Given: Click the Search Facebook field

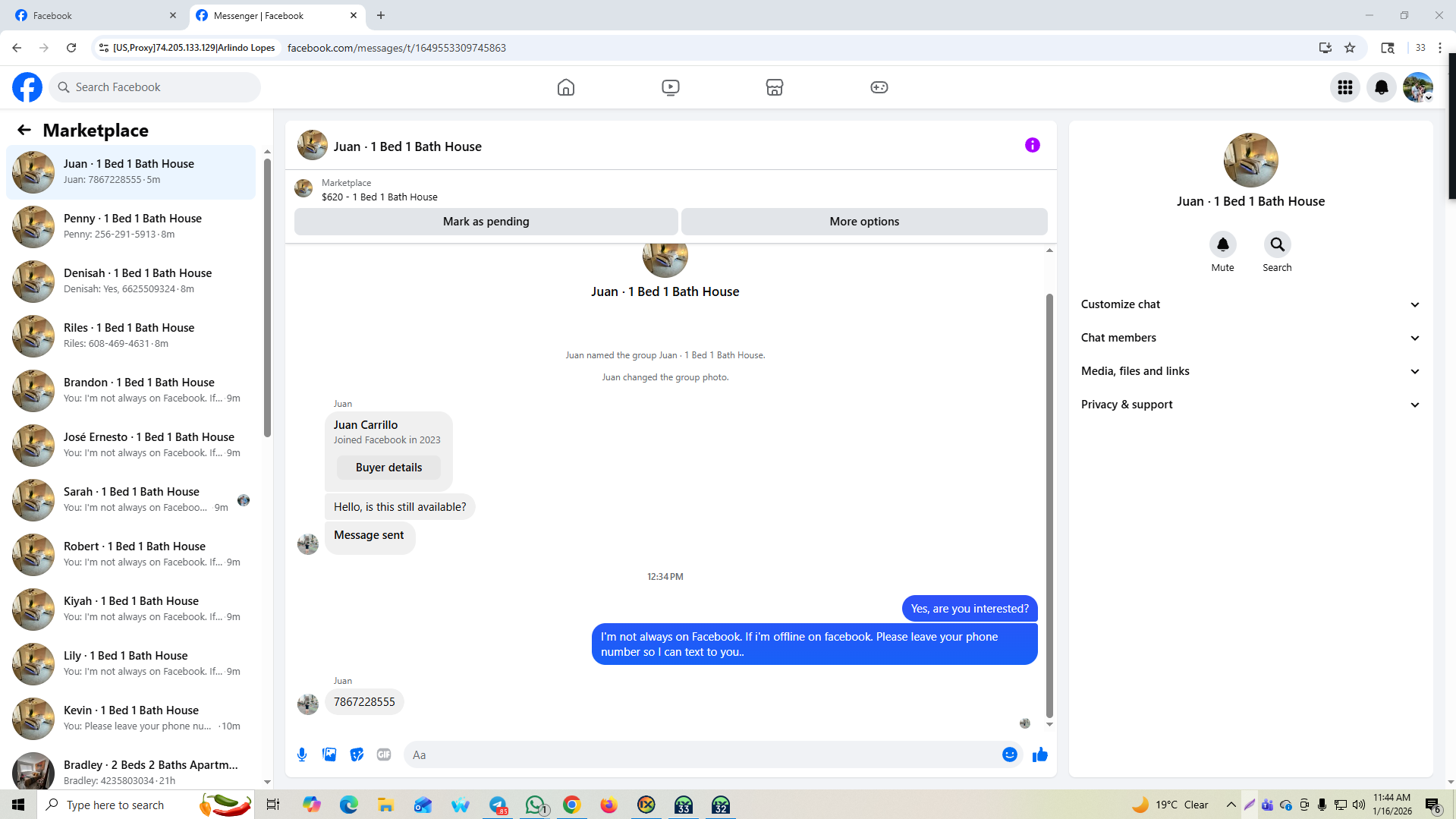Looking at the screenshot, I should point(156,87).
